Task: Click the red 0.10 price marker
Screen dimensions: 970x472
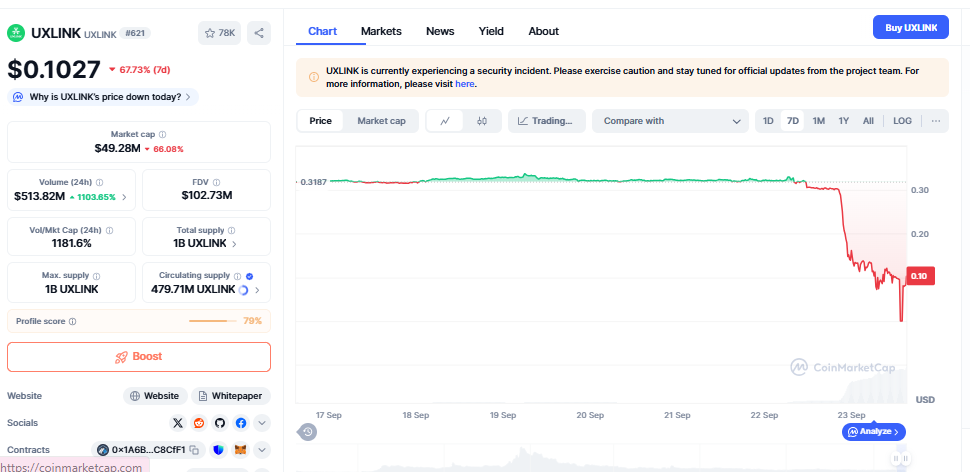Action: point(919,276)
